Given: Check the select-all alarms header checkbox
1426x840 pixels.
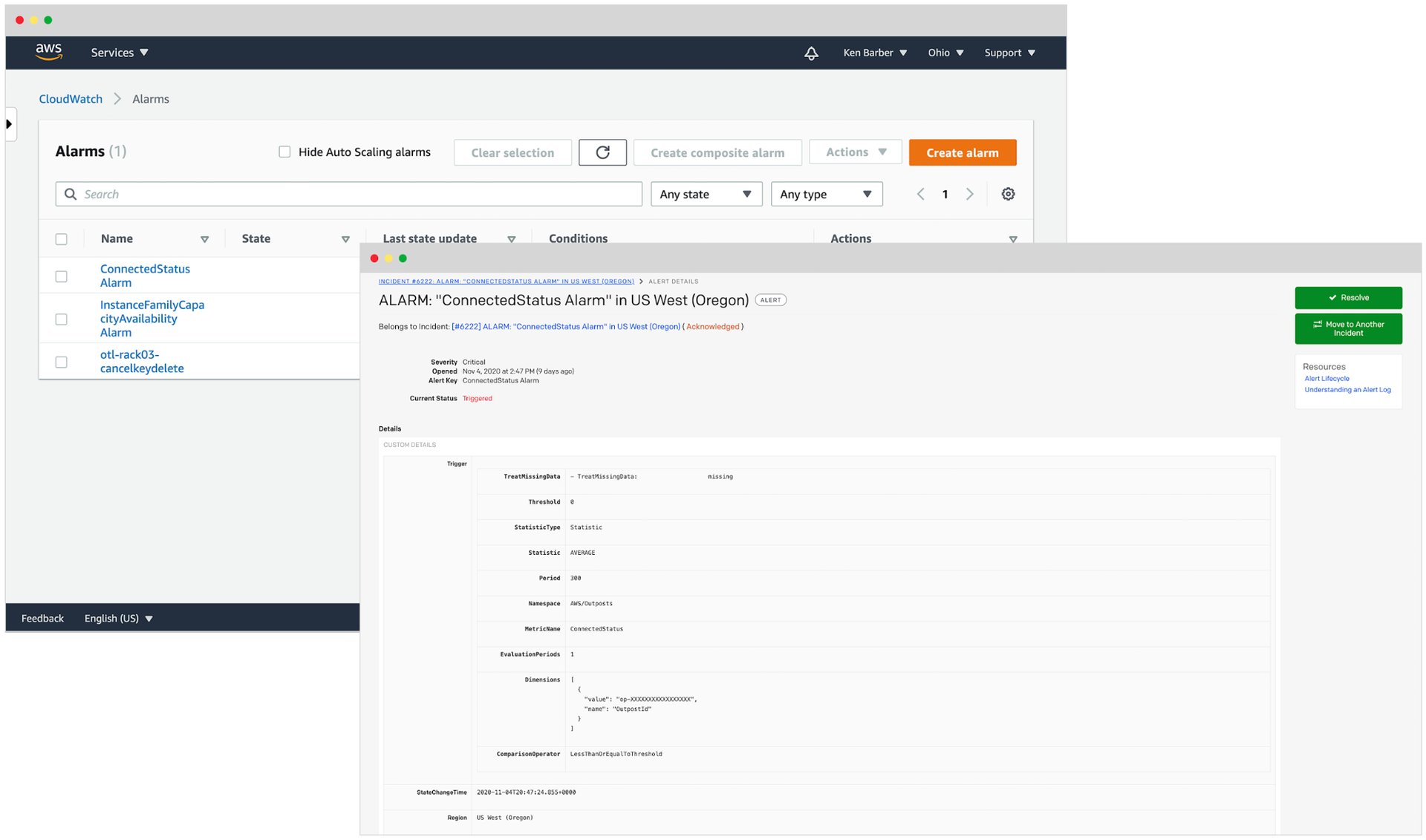Looking at the screenshot, I should 62,239.
